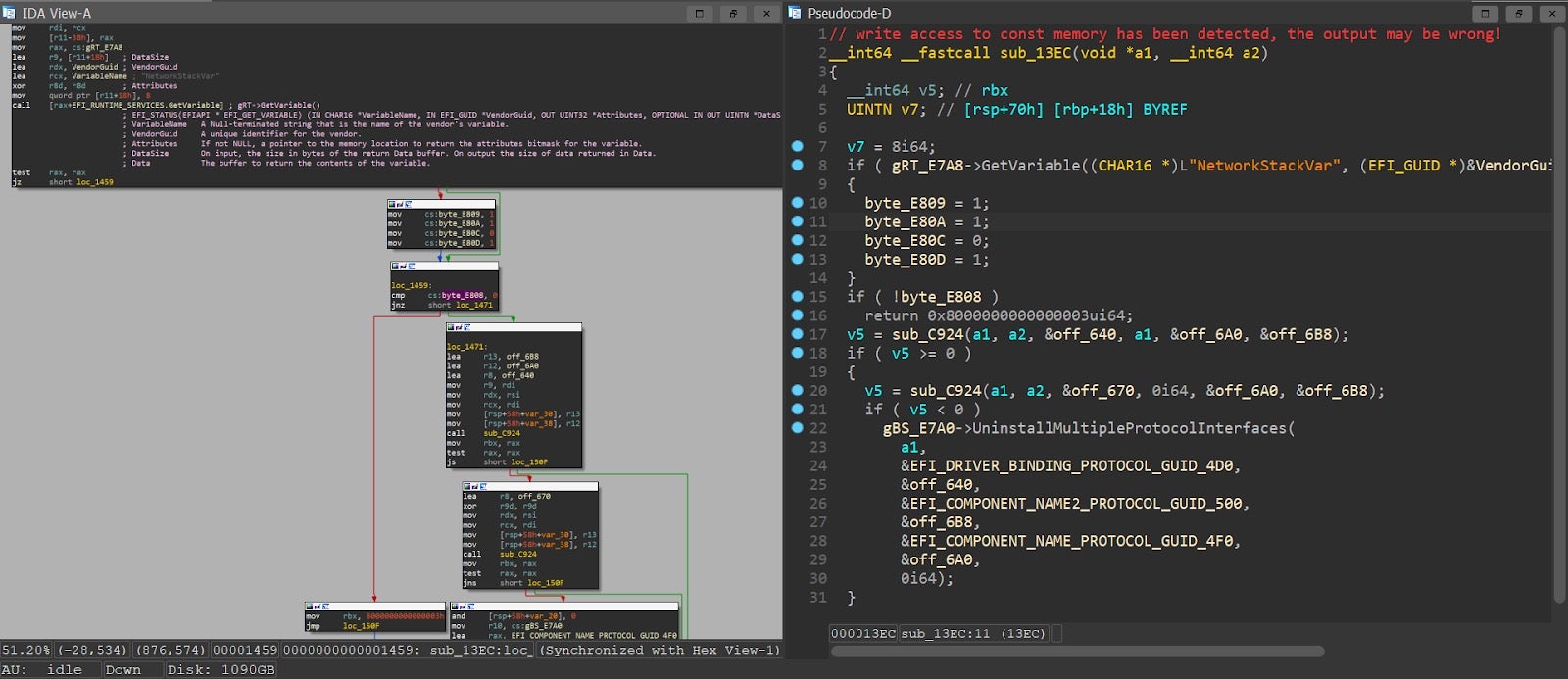This screenshot has width=1568, height=679.
Task: Toggle breakpoint dot on pseudocode line 11
Action: point(798,221)
